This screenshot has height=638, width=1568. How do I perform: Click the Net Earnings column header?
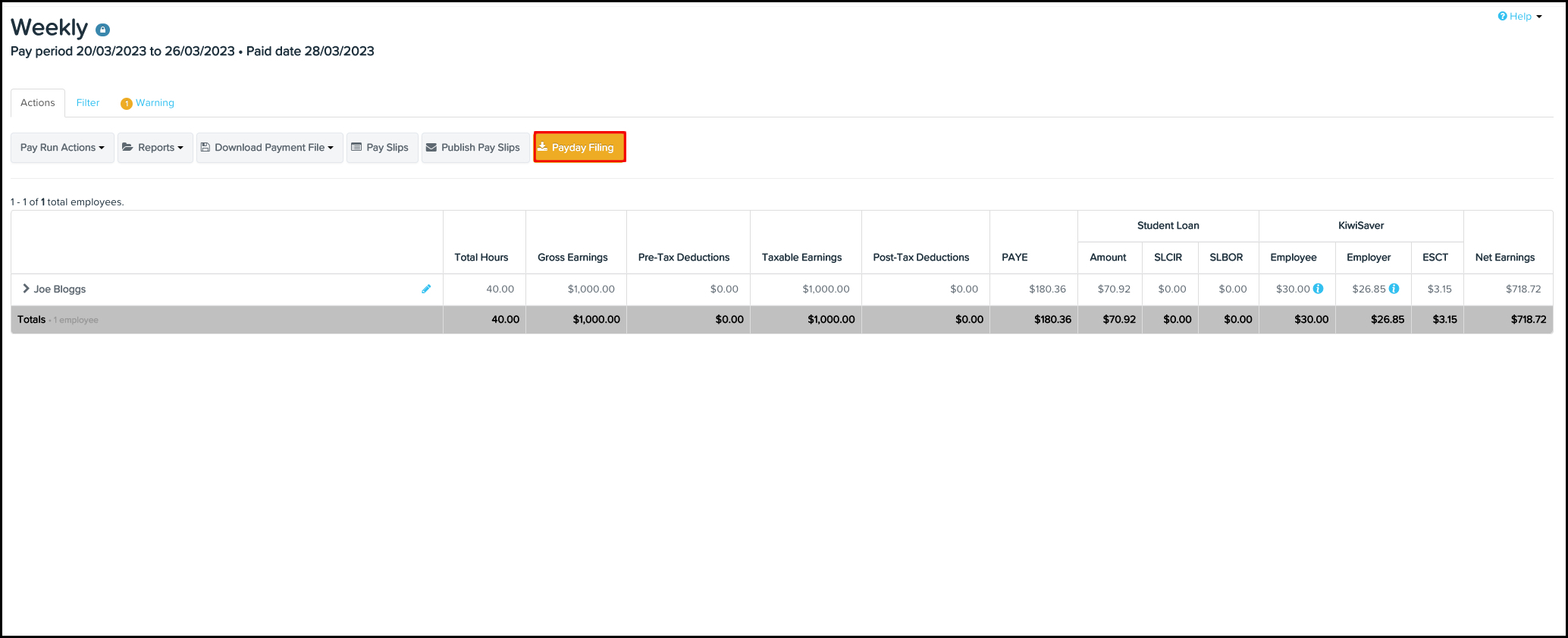(x=1504, y=258)
